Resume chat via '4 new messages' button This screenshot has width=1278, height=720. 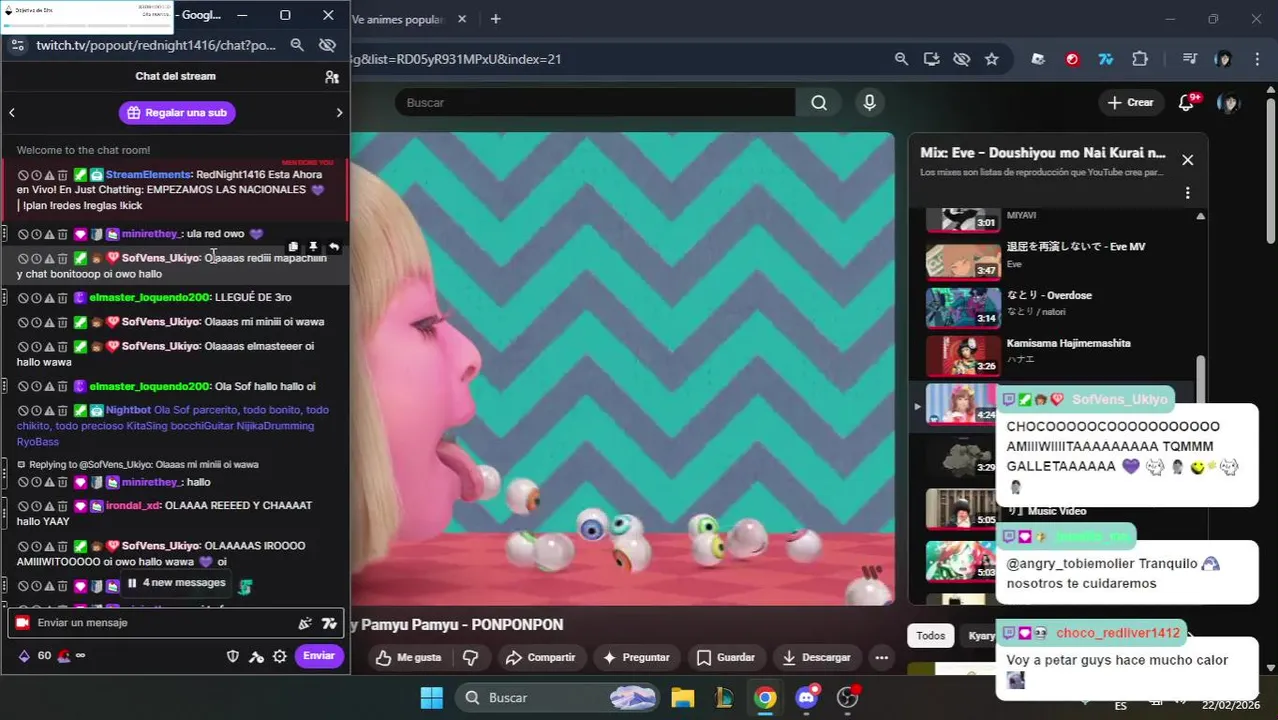click(x=176, y=583)
